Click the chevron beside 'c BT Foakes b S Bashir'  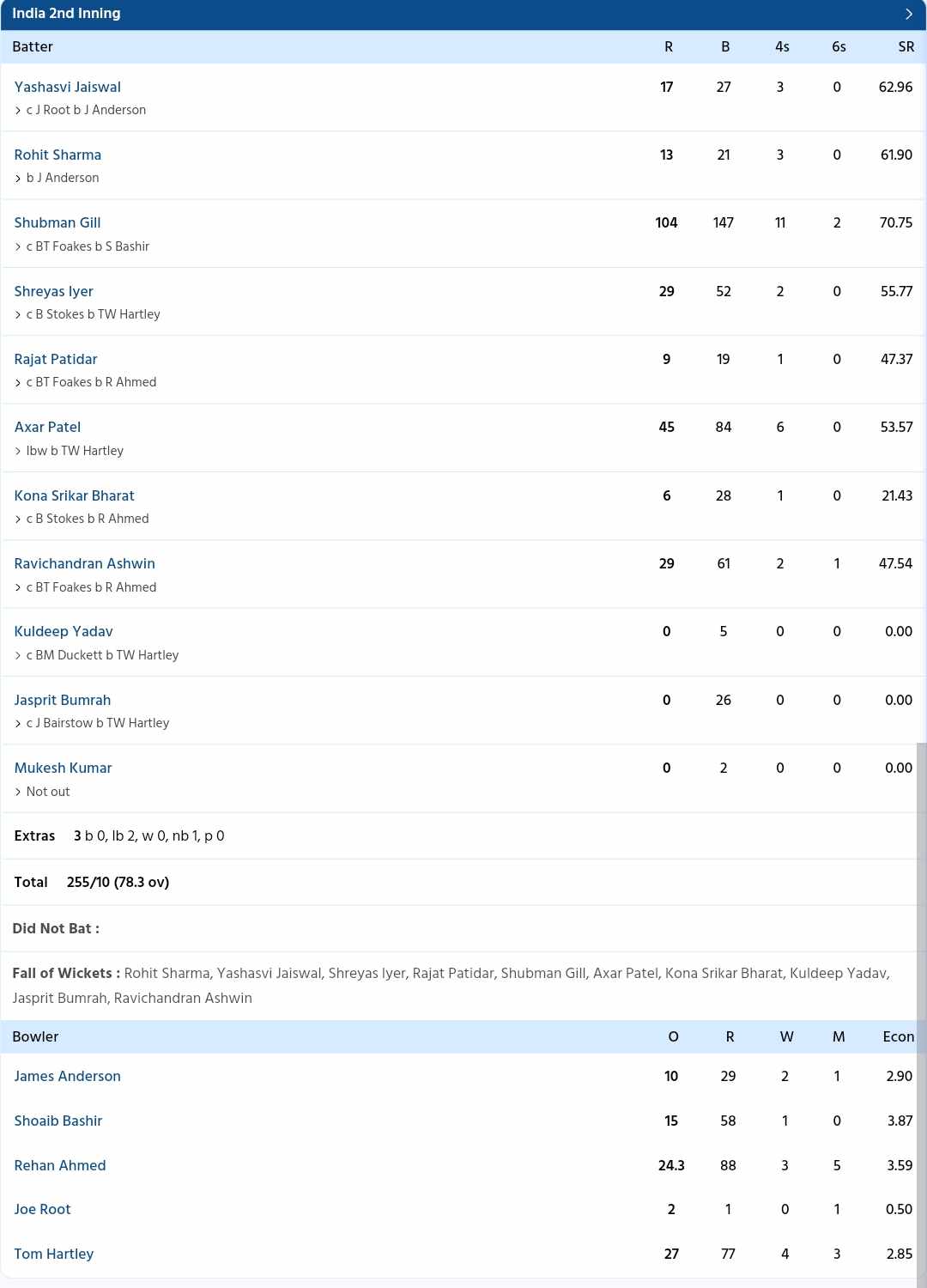[18, 247]
